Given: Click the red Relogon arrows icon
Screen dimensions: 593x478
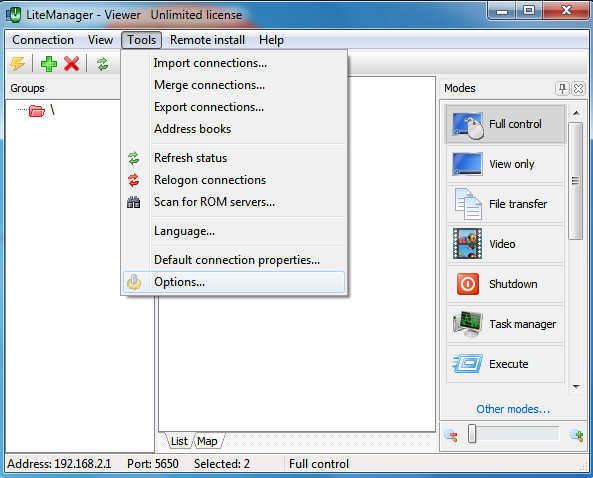Looking at the screenshot, I should coord(134,180).
